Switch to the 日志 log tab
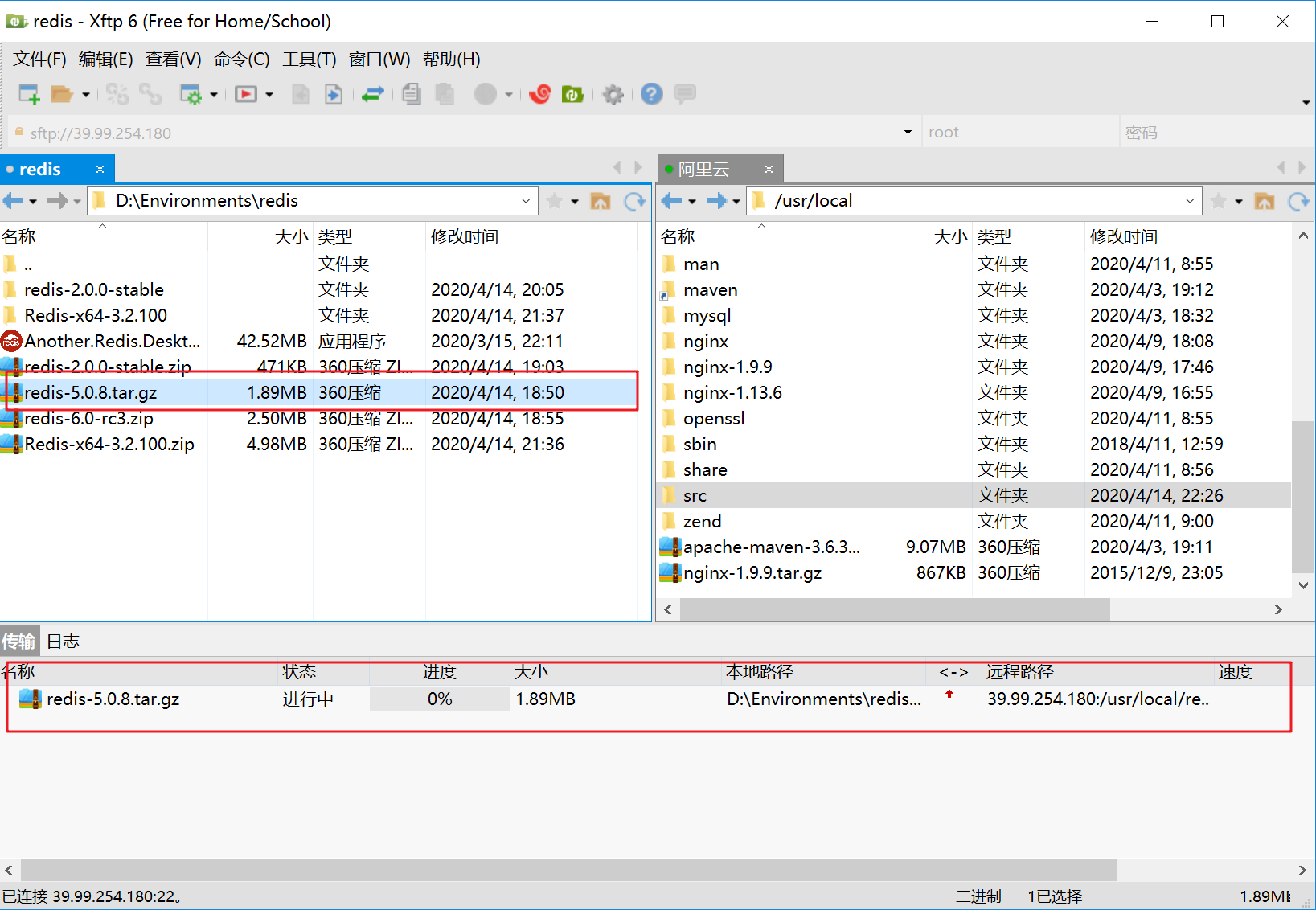The width and height of the screenshot is (1316, 910). (63, 641)
